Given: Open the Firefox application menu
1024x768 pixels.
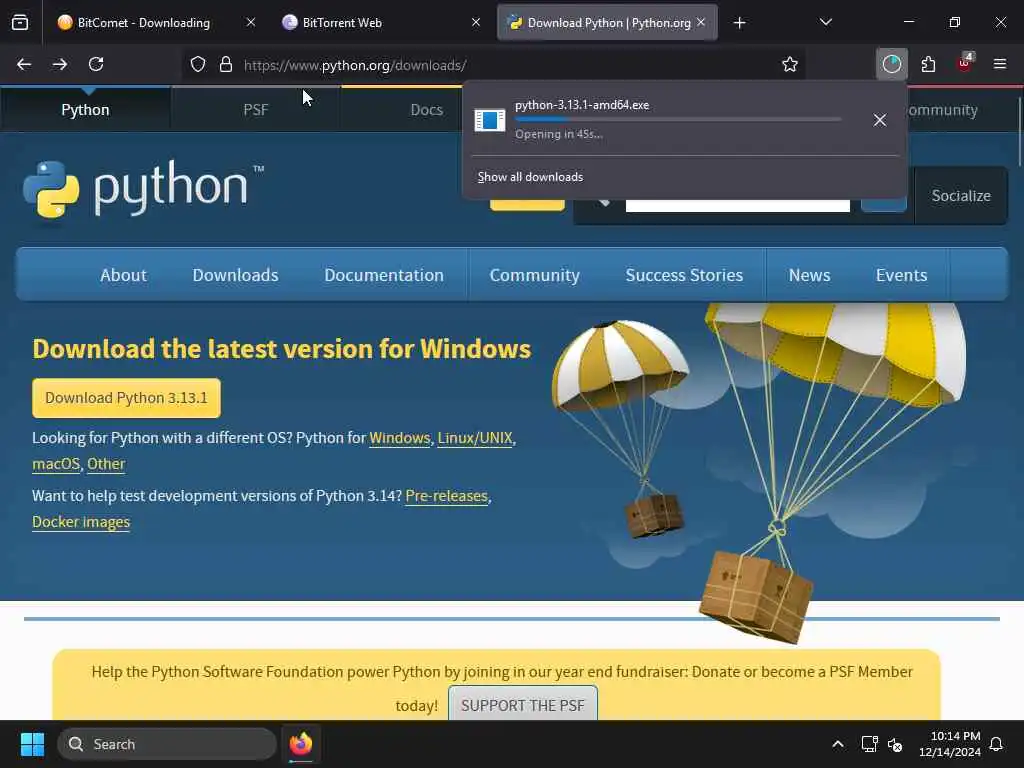Looking at the screenshot, I should pyautogui.click(x=999, y=64).
